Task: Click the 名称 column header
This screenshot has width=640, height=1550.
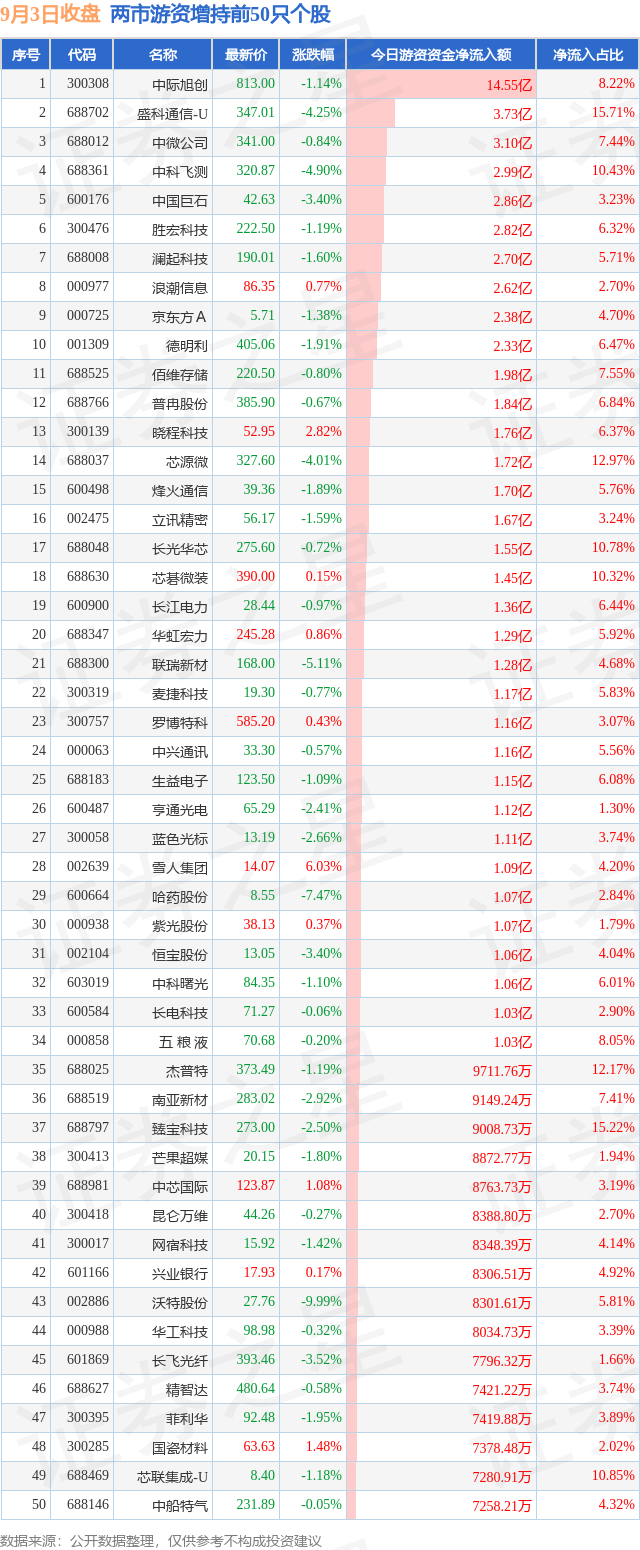Action: 163,55
